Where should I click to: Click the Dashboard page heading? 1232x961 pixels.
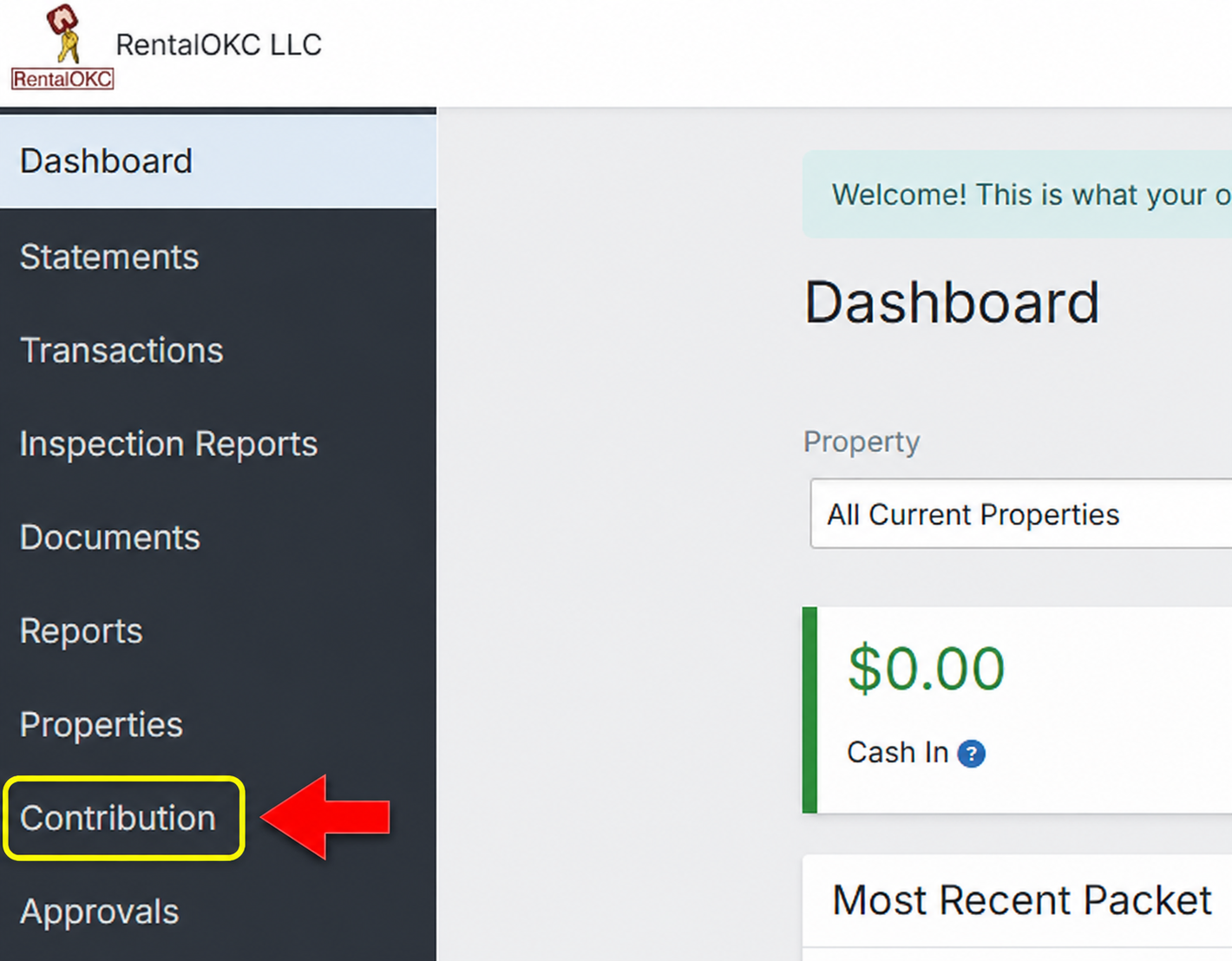point(952,304)
